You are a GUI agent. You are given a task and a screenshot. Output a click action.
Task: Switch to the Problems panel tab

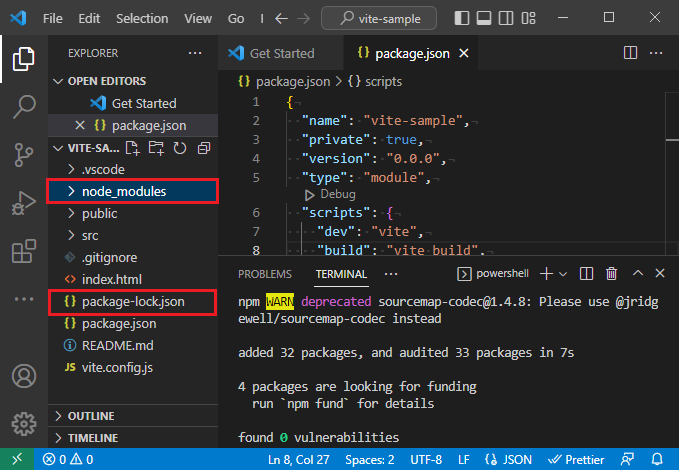point(265,274)
